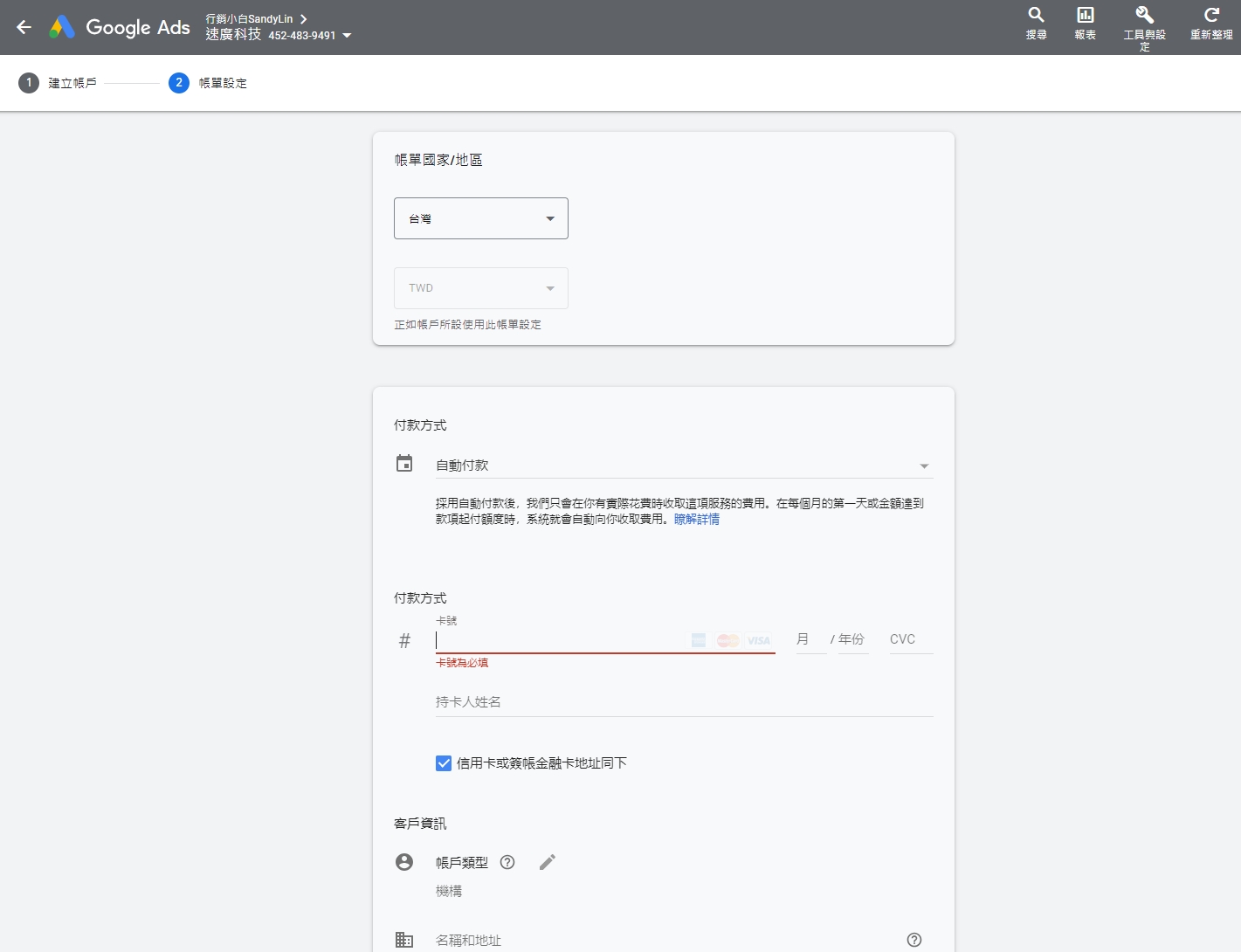Image resolution: width=1241 pixels, height=952 pixels.
Task: Click the CVC input field
Action: click(912, 639)
